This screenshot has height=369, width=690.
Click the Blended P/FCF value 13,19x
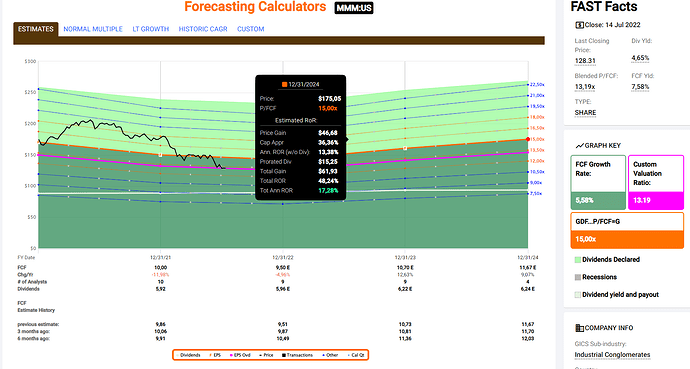(585, 87)
